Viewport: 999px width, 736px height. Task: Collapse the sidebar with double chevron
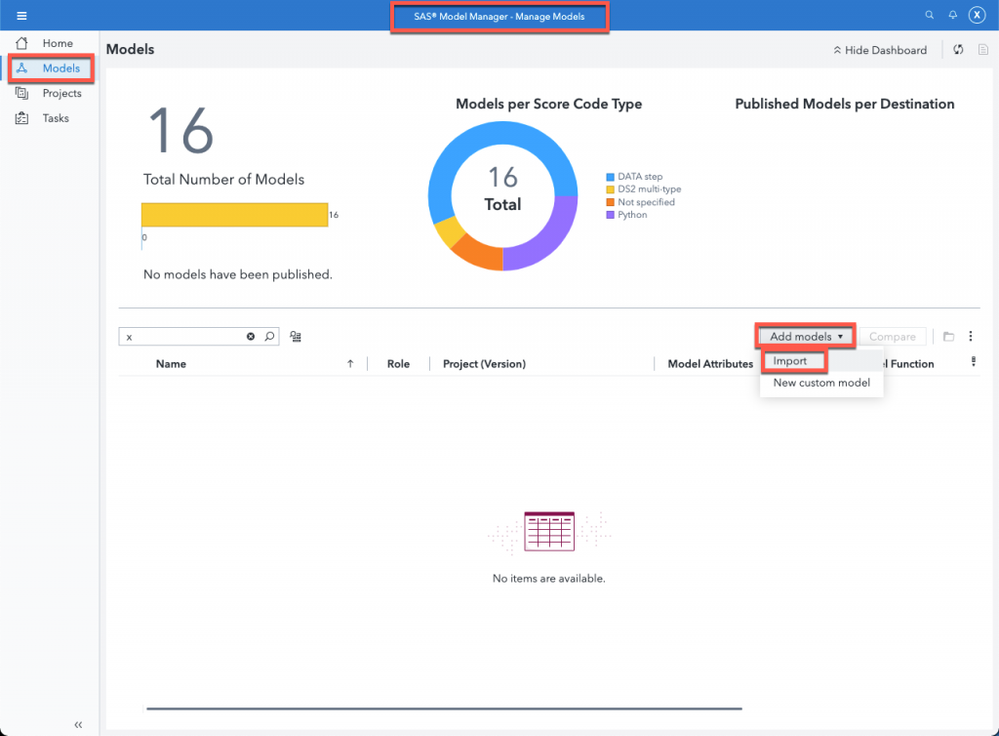78,725
